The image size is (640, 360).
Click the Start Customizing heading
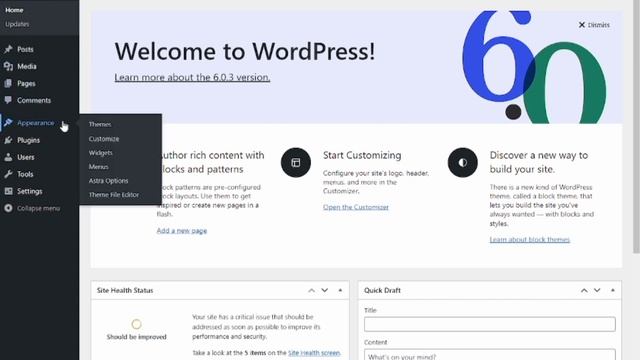point(362,155)
